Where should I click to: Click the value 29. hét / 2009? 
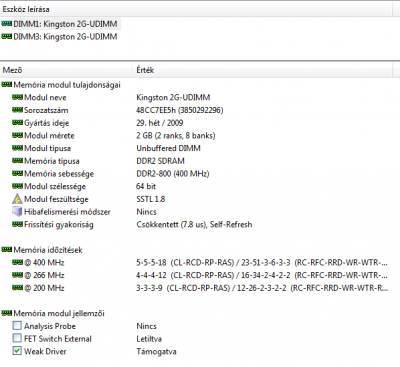pos(160,123)
